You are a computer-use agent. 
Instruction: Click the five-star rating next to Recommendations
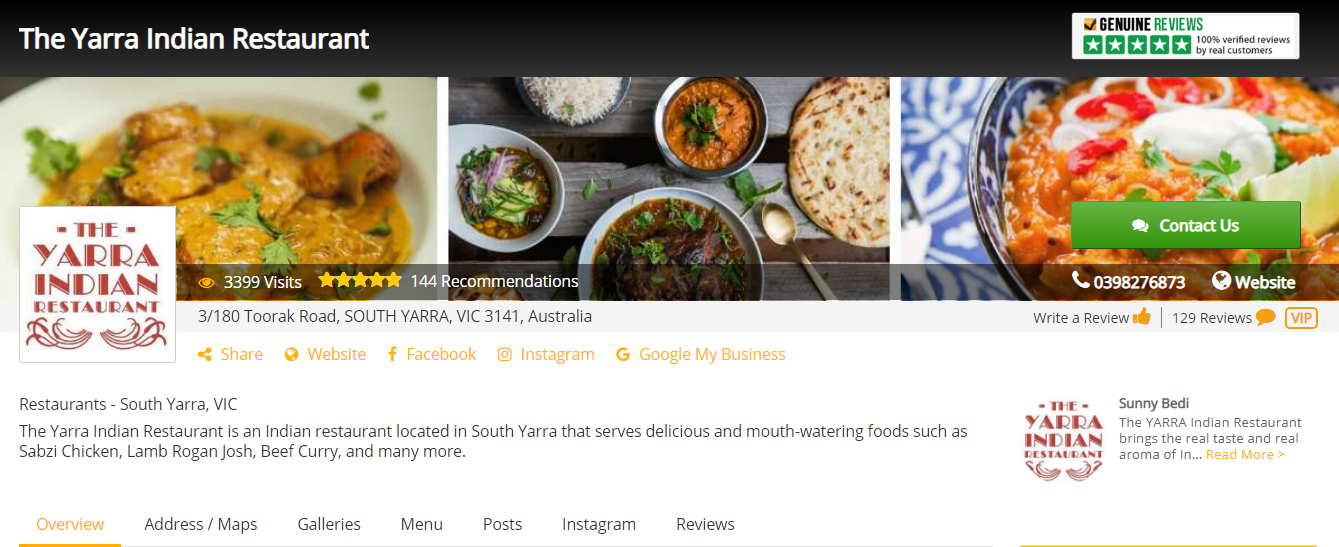(360, 281)
